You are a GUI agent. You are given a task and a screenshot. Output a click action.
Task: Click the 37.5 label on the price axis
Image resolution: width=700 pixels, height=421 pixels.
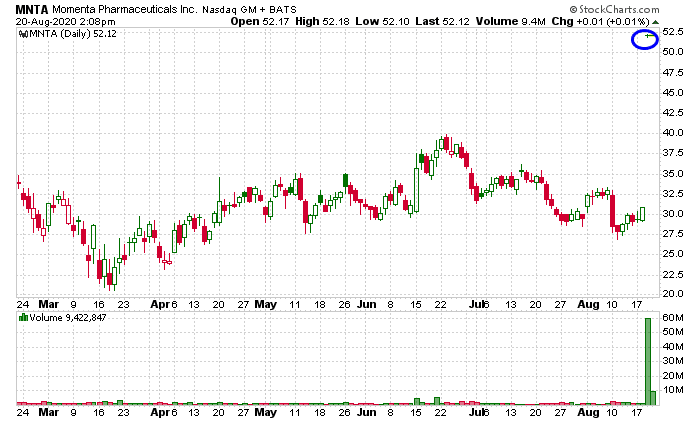point(673,153)
